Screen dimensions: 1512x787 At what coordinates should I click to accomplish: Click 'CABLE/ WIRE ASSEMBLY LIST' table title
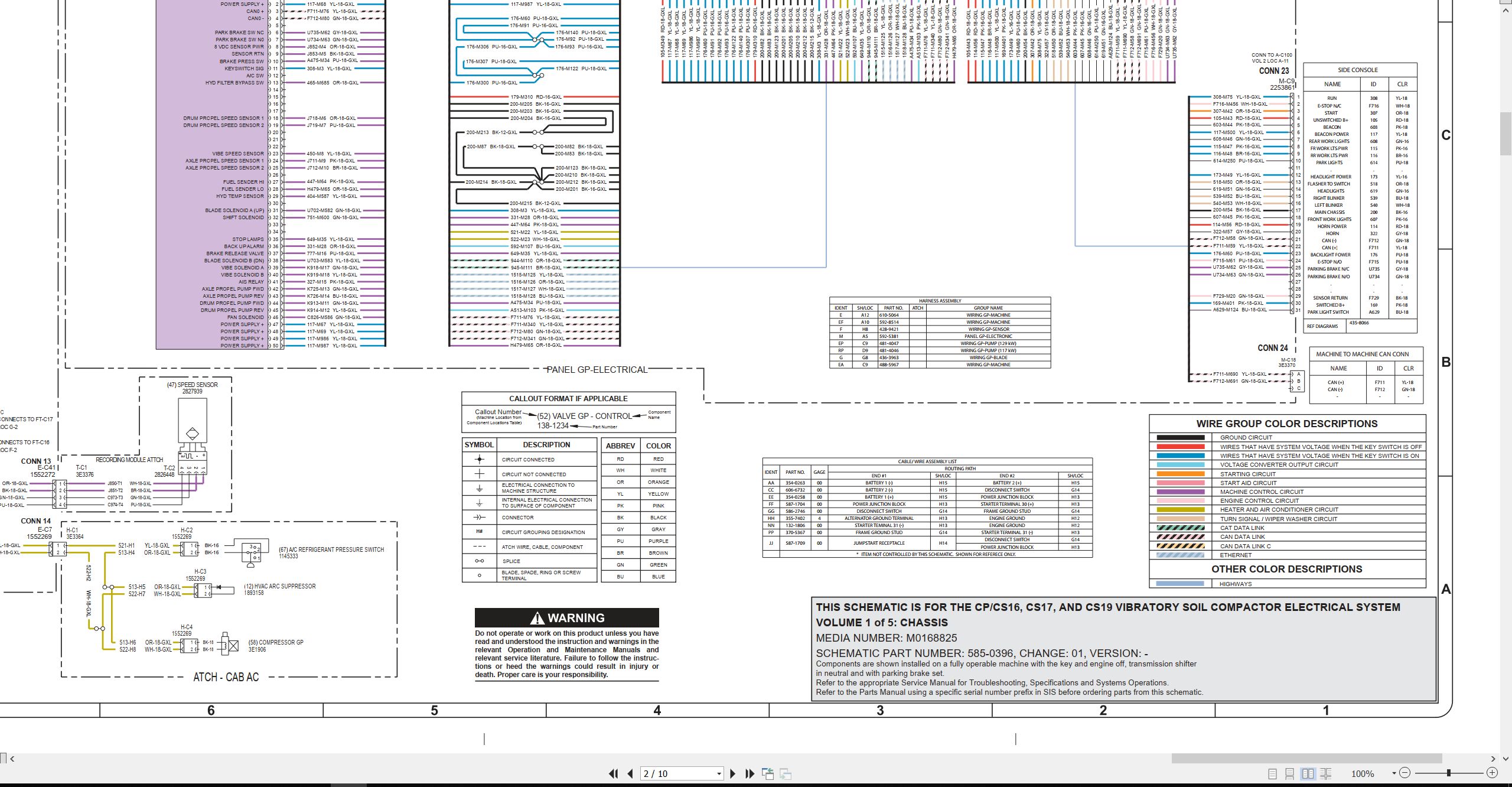point(927,461)
